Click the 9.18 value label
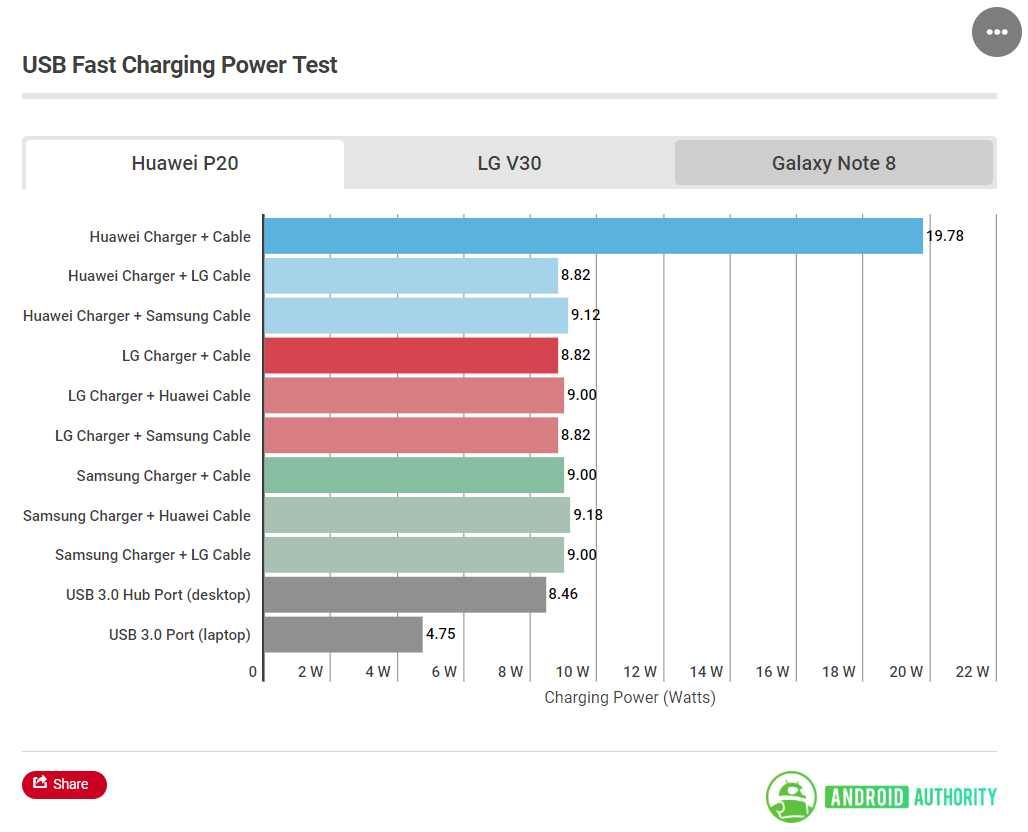Screen dimensions: 1028x832 pos(588,515)
